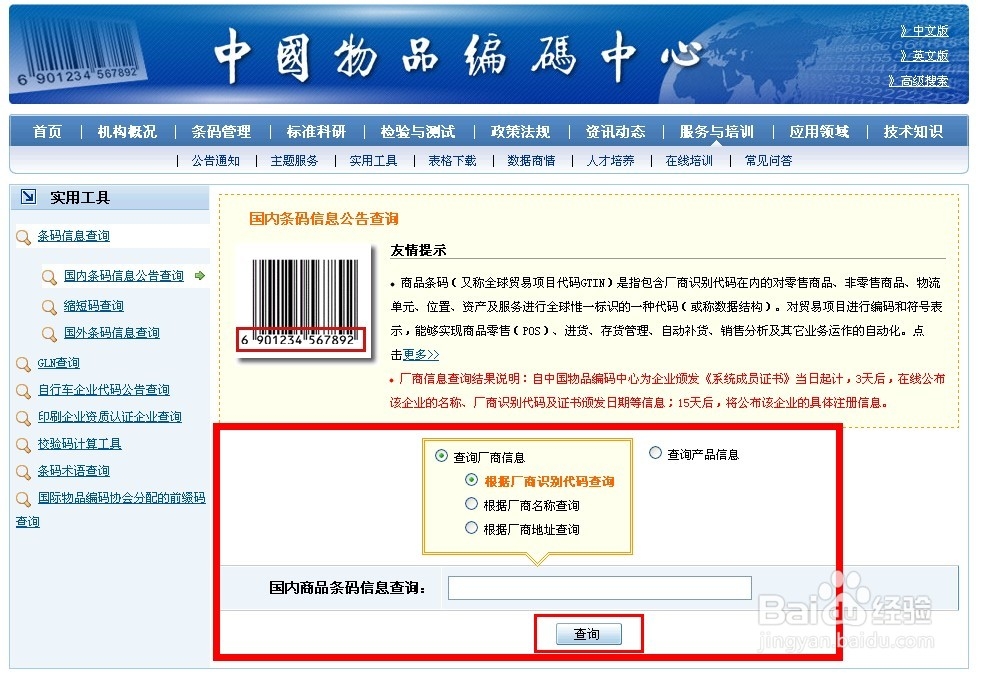Click magnifier icon beside 条码术语查询

23,472
